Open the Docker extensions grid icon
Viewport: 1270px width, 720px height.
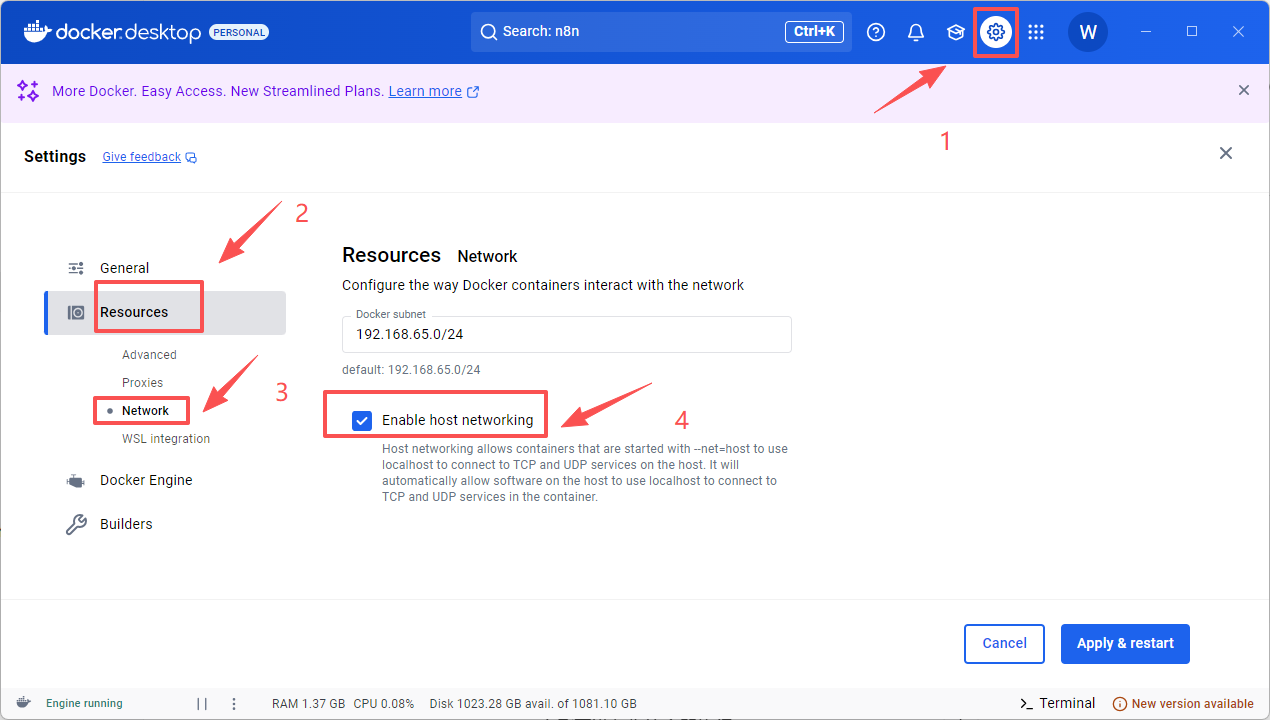[x=1036, y=32]
